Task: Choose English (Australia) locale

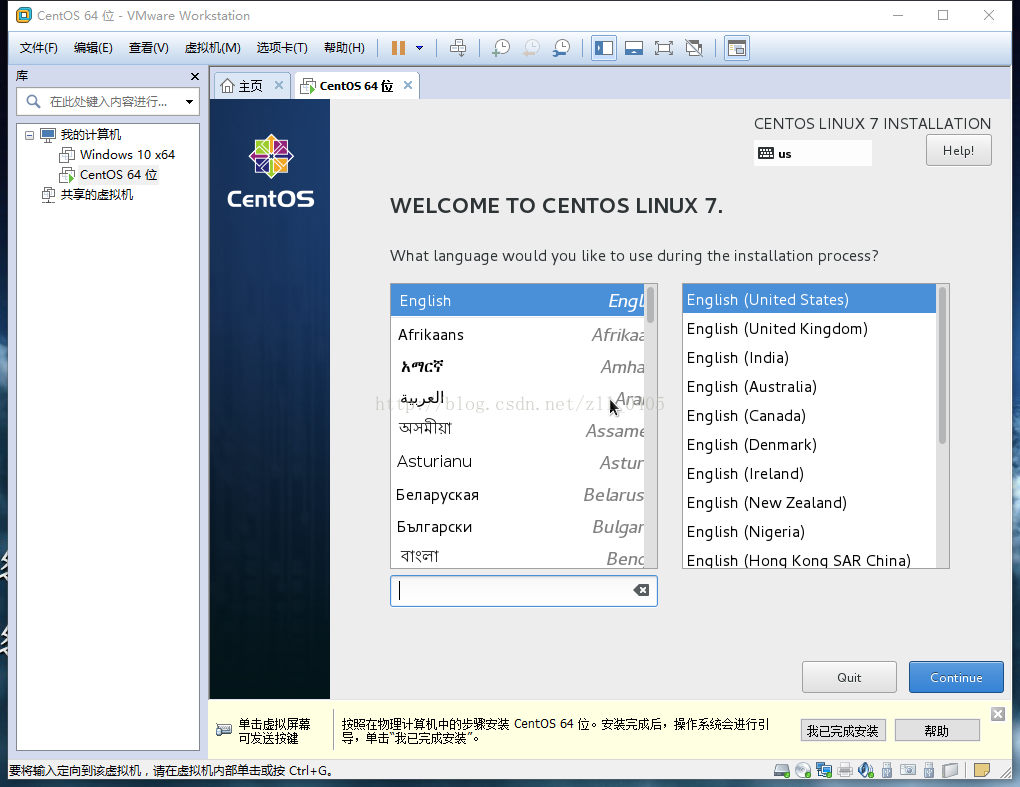Action: [x=809, y=386]
